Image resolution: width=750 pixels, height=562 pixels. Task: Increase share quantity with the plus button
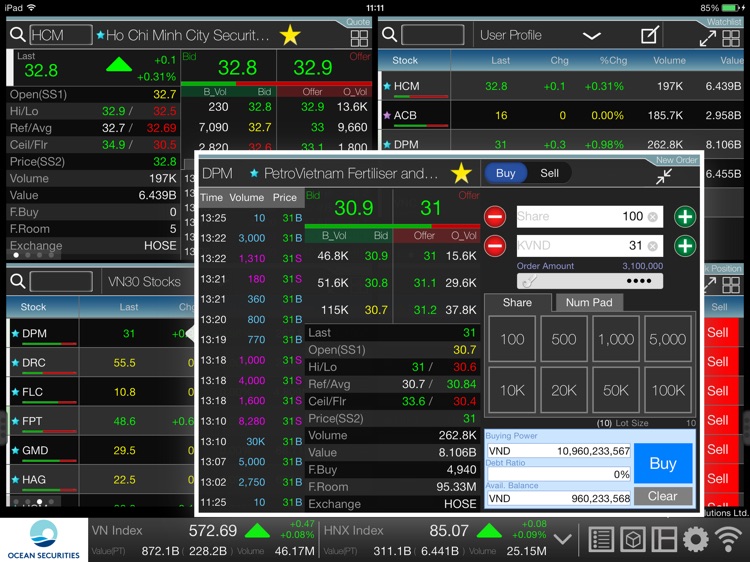point(685,217)
